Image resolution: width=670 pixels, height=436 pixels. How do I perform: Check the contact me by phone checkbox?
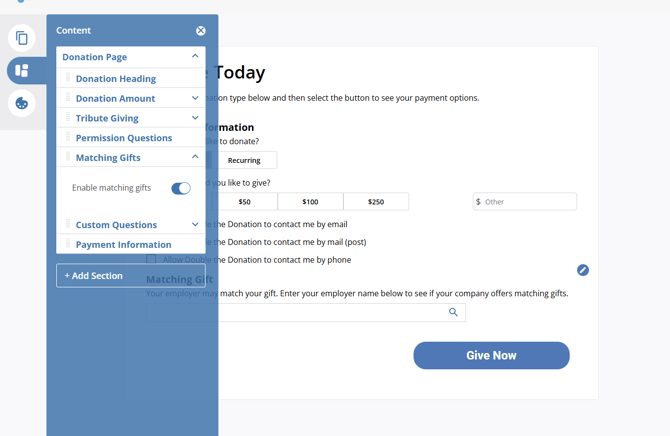pos(151,260)
